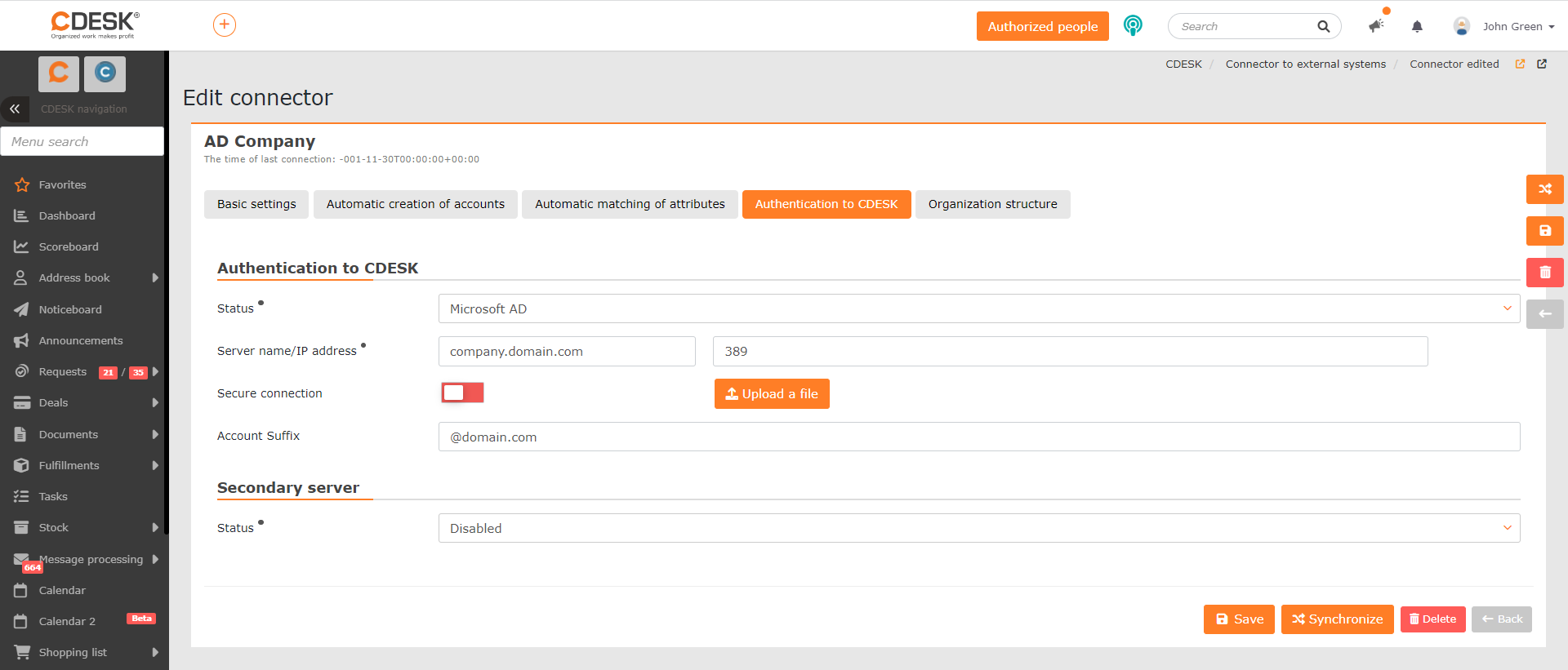Open the Secondary server status dropdown

click(x=979, y=528)
